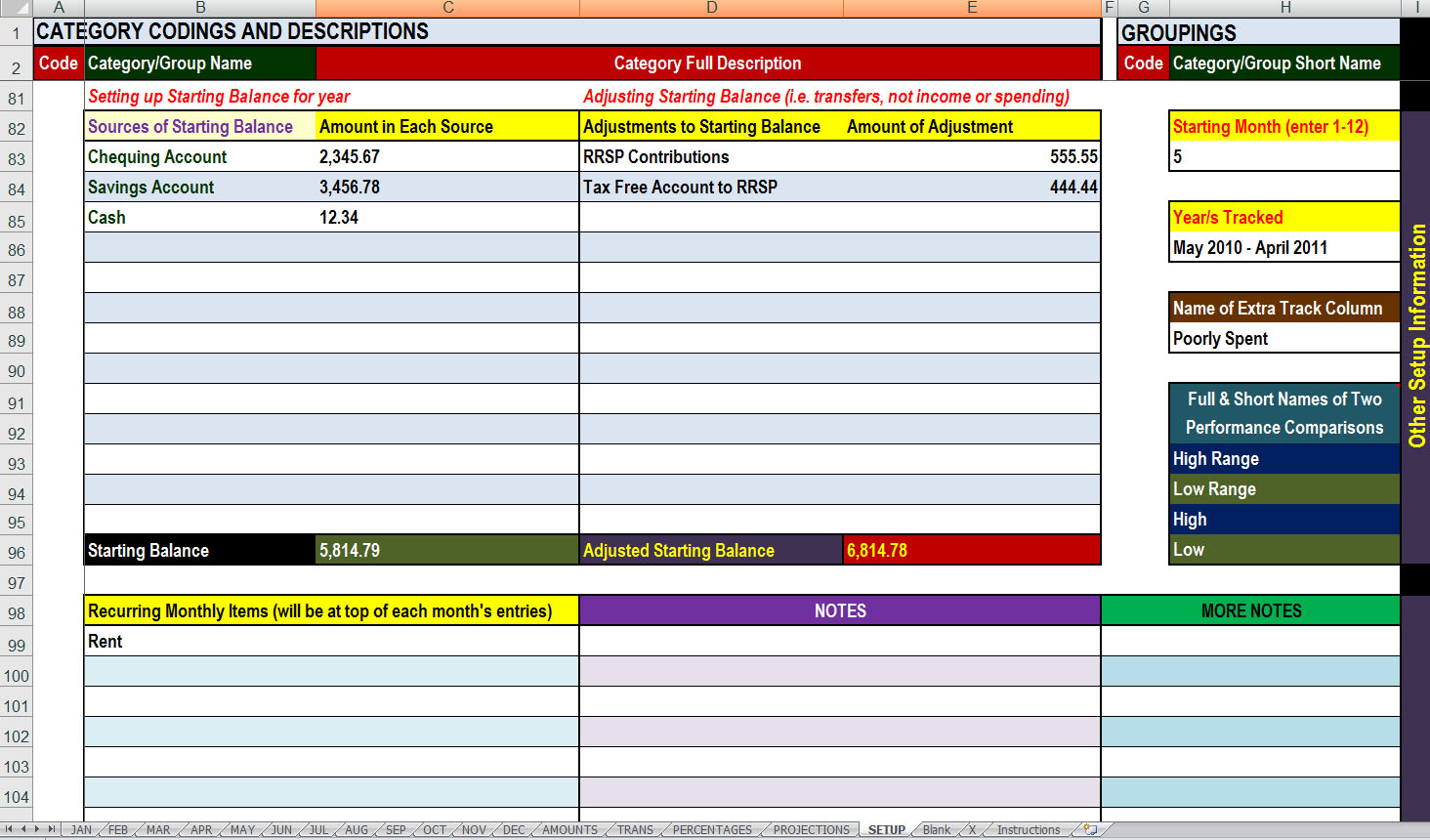1430x840 pixels.
Task: Select row 96 header
Action: [17, 553]
